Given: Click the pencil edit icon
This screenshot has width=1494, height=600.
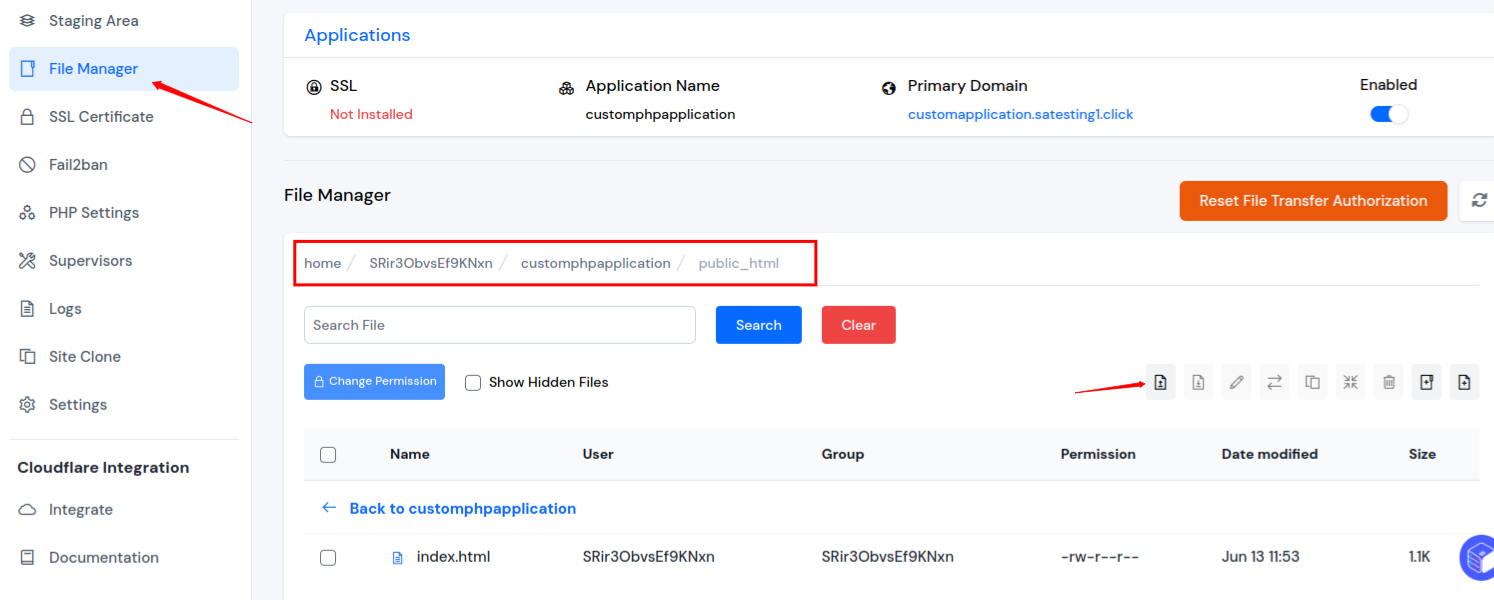Looking at the screenshot, I should [x=1236, y=382].
